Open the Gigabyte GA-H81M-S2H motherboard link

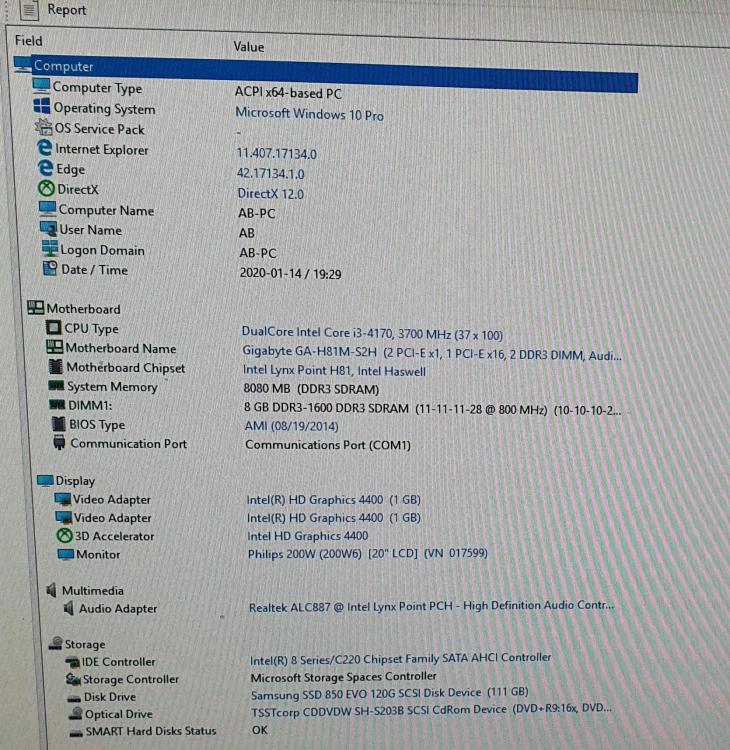(431, 353)
